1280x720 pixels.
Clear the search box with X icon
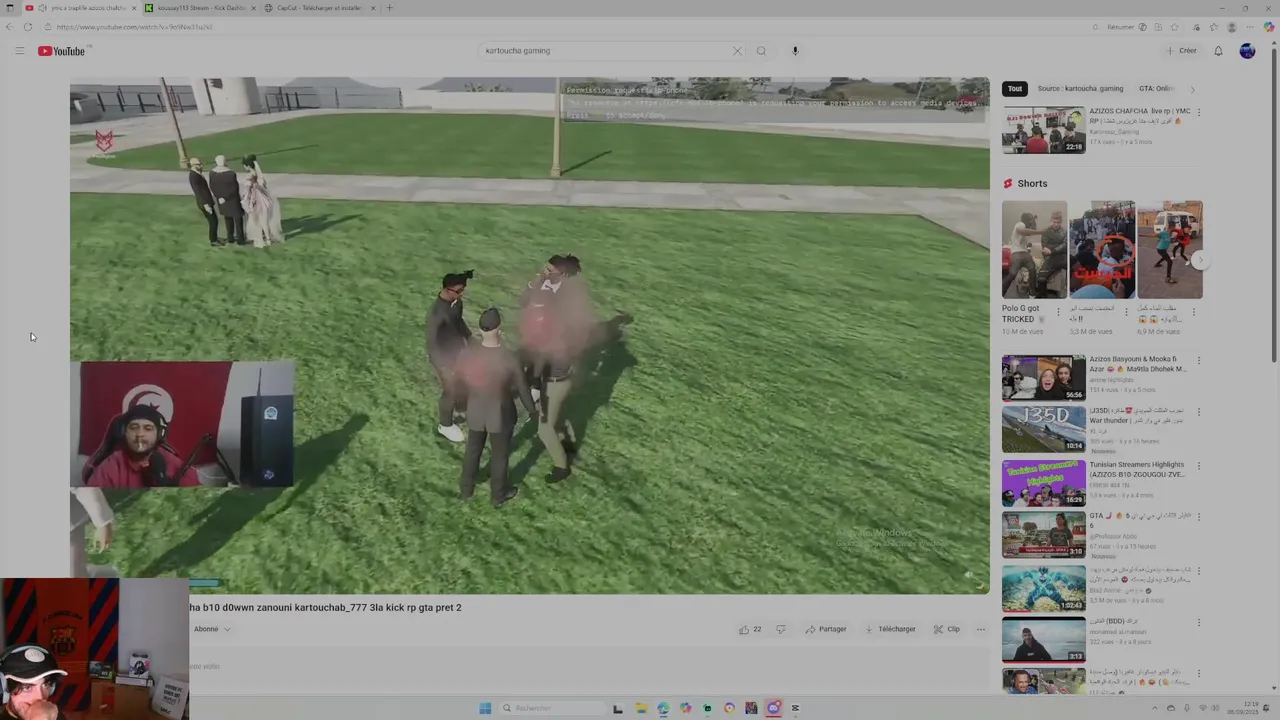(737, 51)
